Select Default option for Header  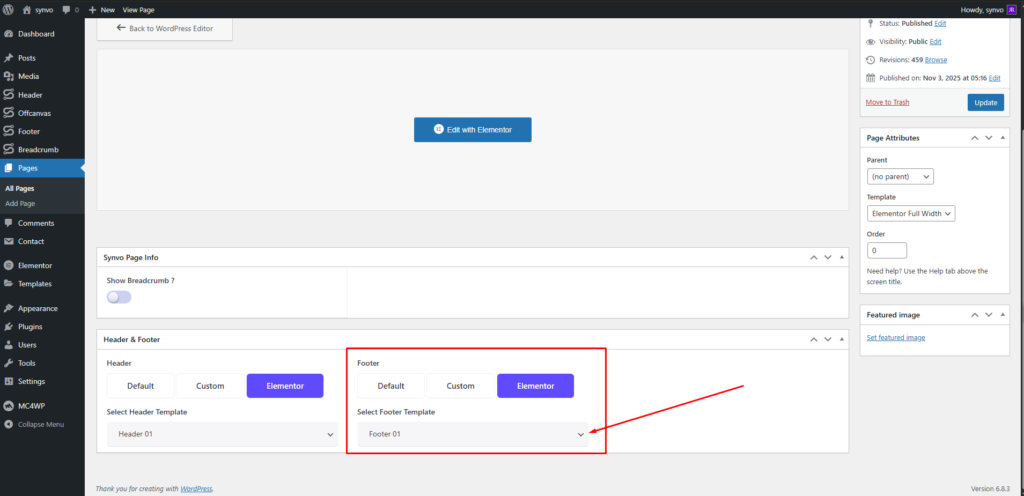tap(140, 386)
